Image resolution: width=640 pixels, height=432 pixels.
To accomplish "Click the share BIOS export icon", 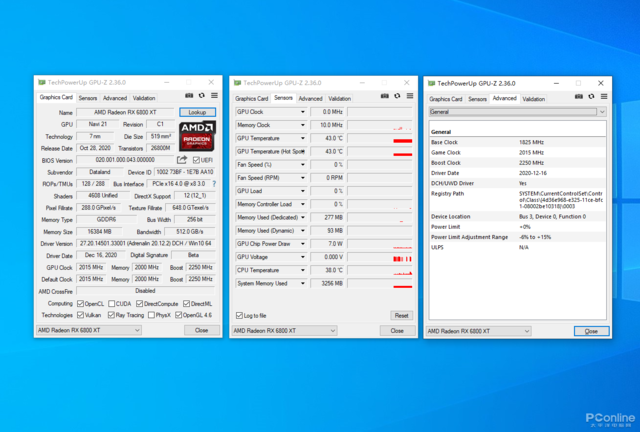I will [x=182, y=160].
